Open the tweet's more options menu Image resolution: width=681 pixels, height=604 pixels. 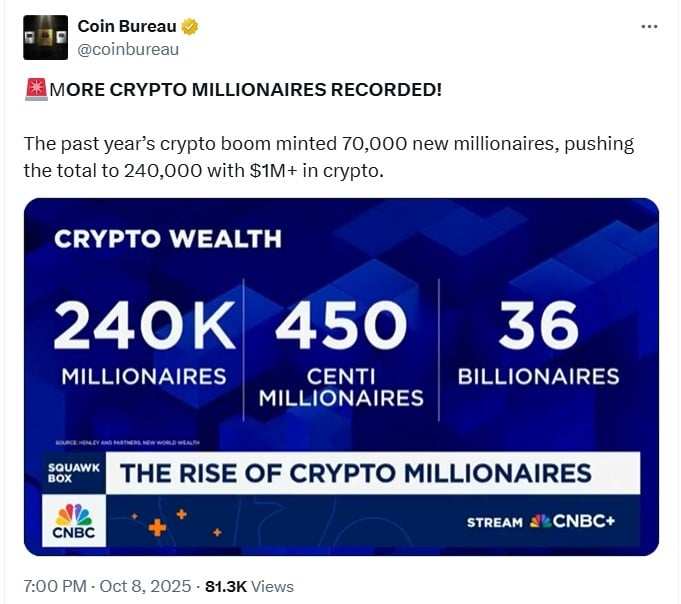coord(649,27)
